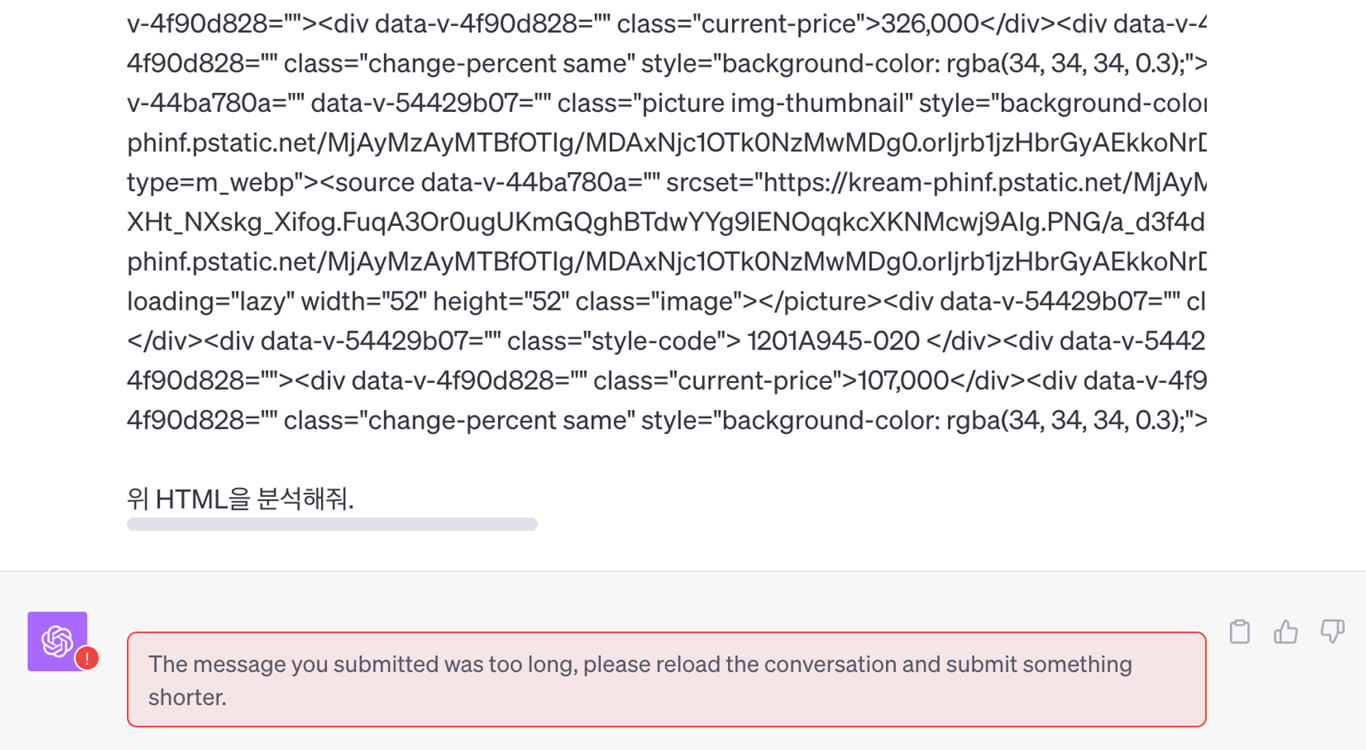Screen dimensions: 1366x750
Task: Click the 'message you submitted was too long' error box
Action: (666, 680)
